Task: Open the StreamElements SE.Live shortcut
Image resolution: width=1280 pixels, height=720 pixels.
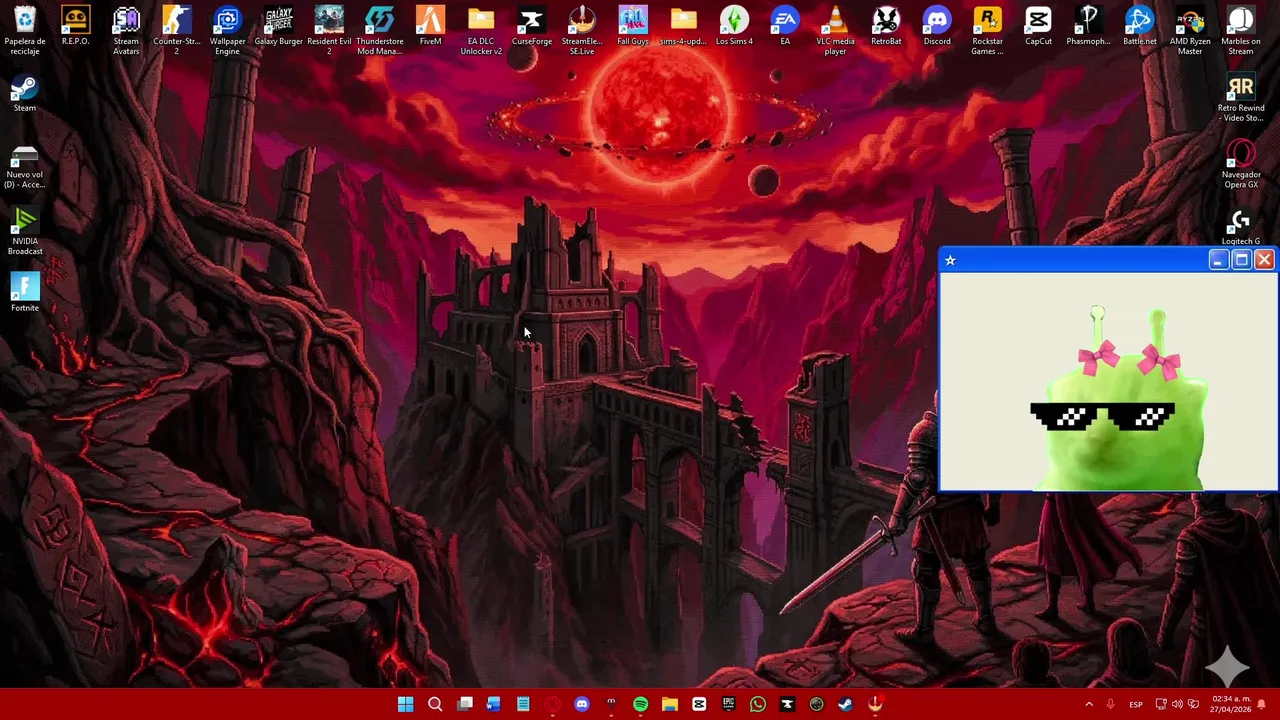Action: click(x=582, y=28)
